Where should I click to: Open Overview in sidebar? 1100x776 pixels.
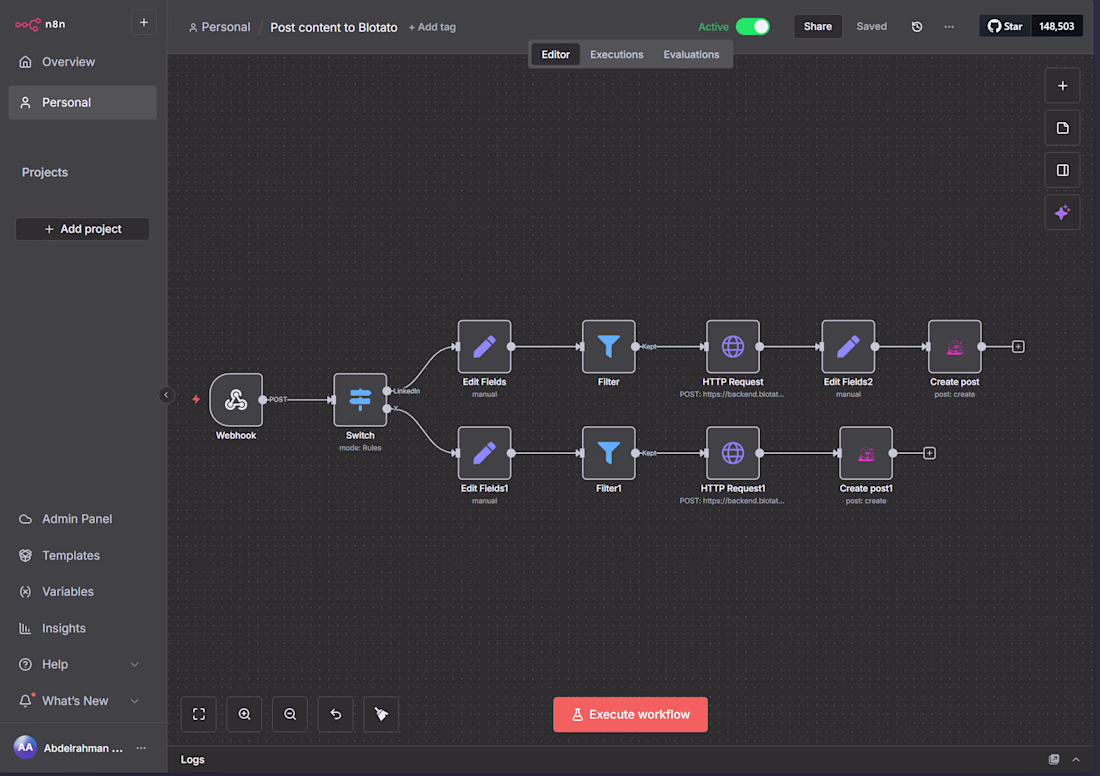tap(81, 62)
